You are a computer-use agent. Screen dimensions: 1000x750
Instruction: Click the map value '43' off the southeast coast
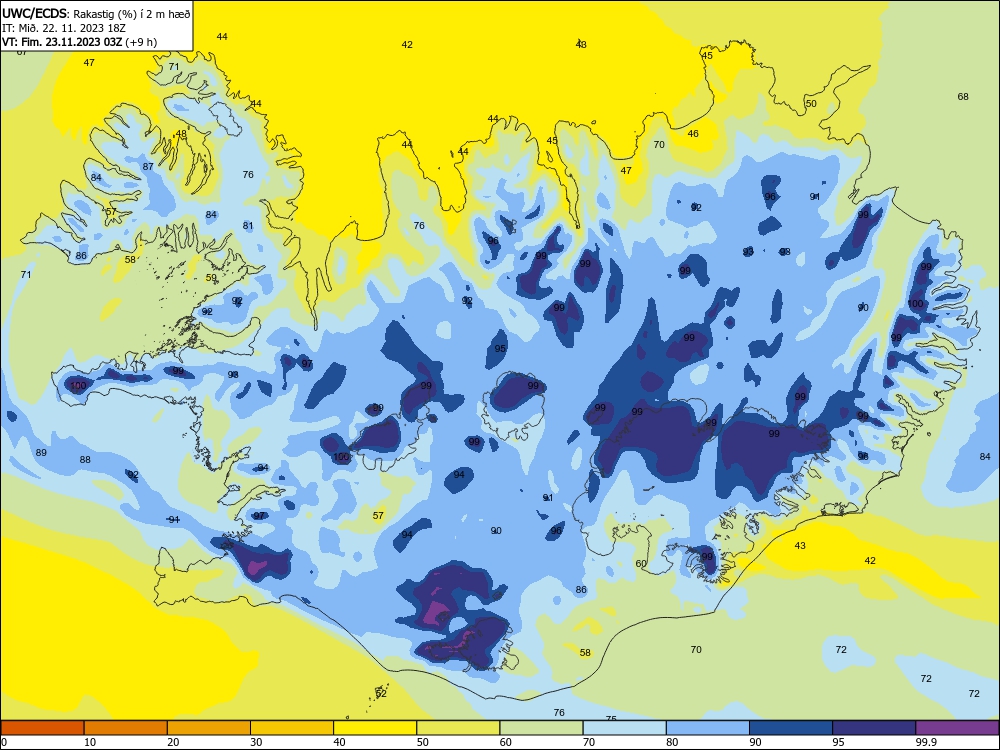click(800, 545)
